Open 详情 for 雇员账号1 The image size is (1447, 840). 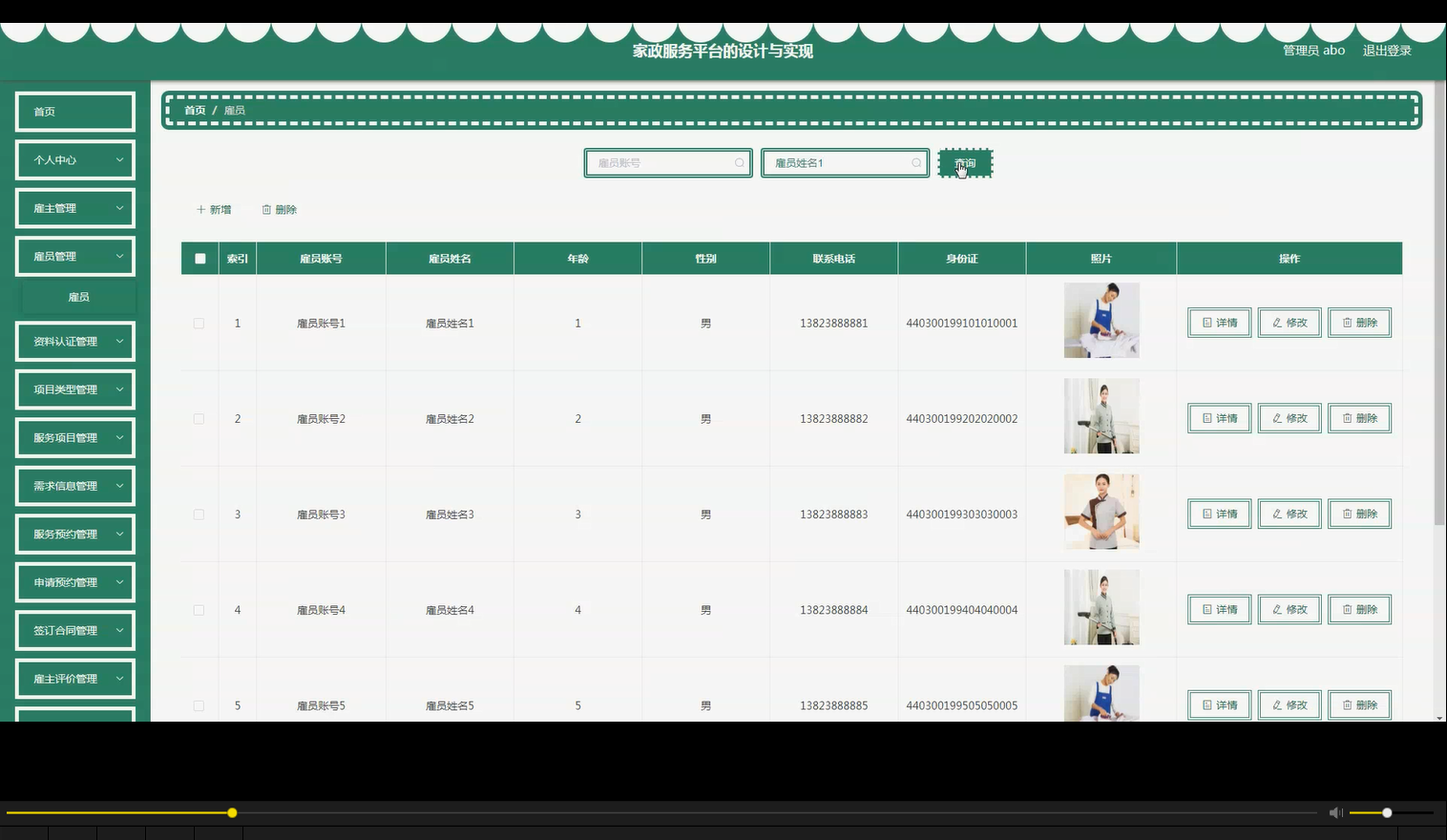tap(1219, 323)
